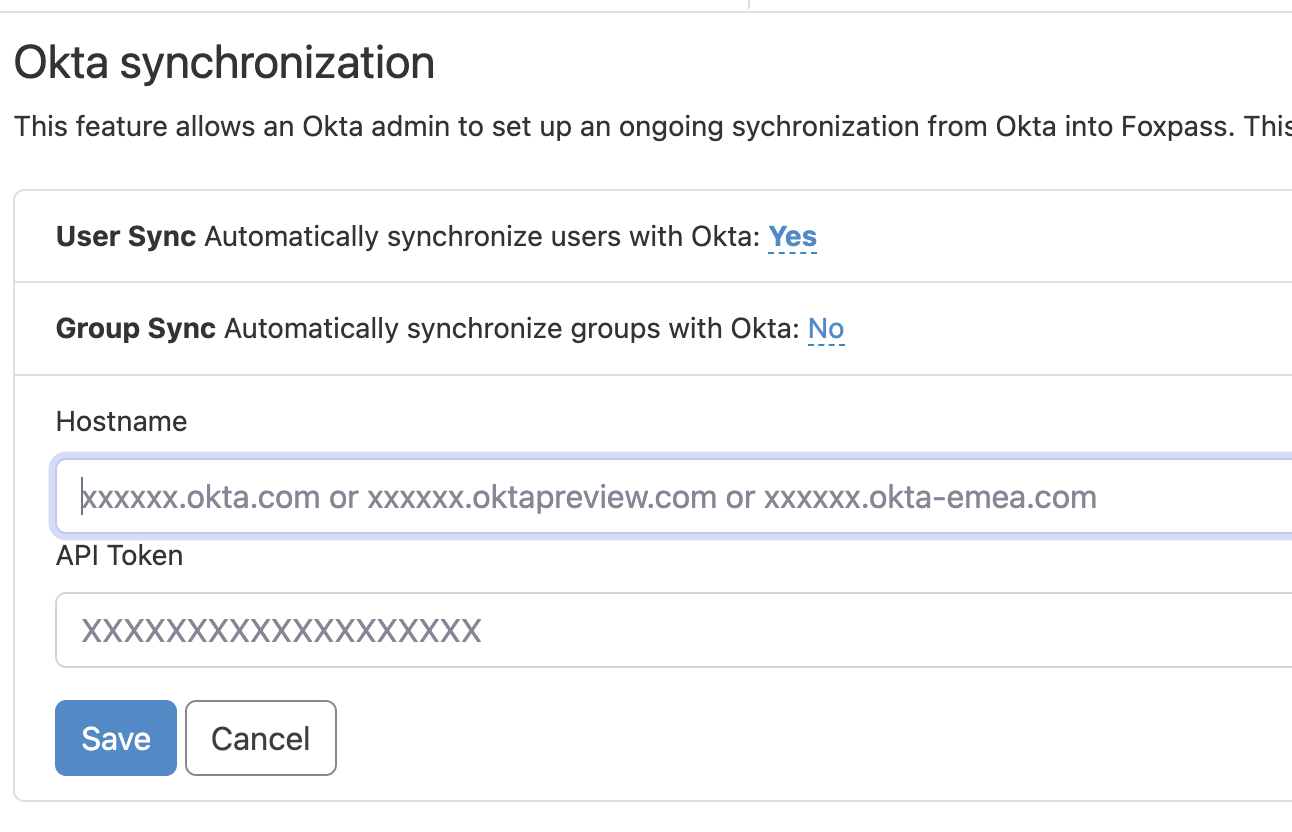
Task: Toggle User Sync 'Yes' value
Action: pos(792,237)
